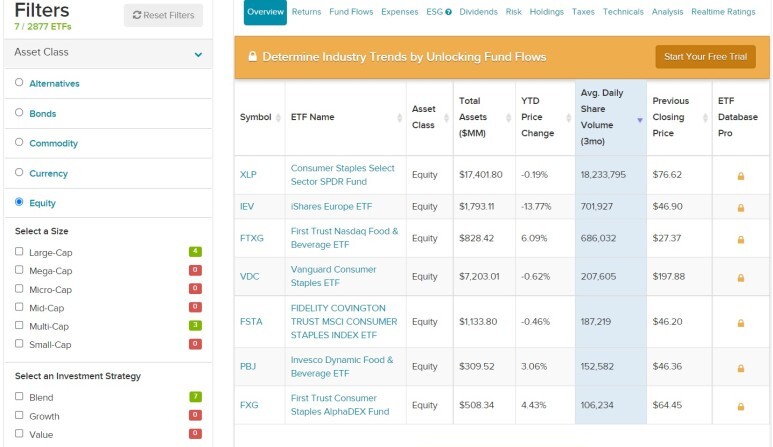Viewport: 773px width, 447px height.
Task: Check the Large-Cap size checkbox
Action: click(19, 251)
